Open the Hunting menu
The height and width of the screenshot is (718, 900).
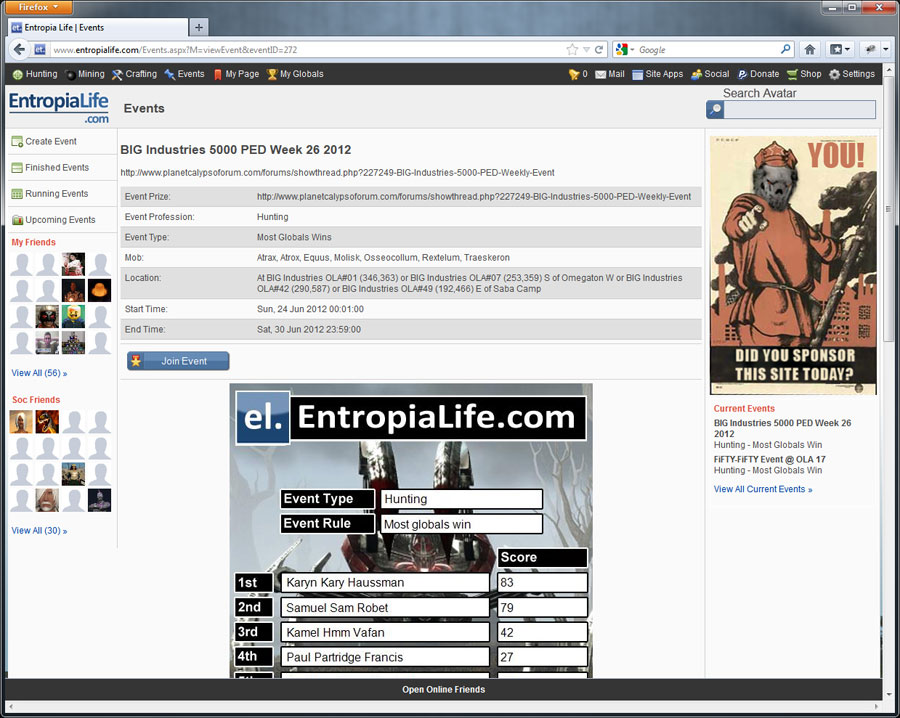point(35,74)
